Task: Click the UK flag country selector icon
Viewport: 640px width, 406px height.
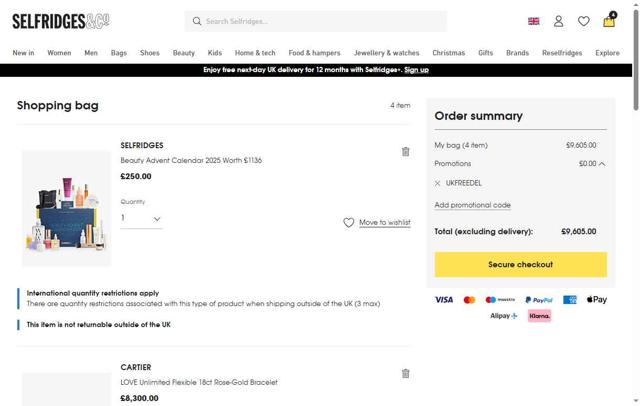Action: (534, 21)
